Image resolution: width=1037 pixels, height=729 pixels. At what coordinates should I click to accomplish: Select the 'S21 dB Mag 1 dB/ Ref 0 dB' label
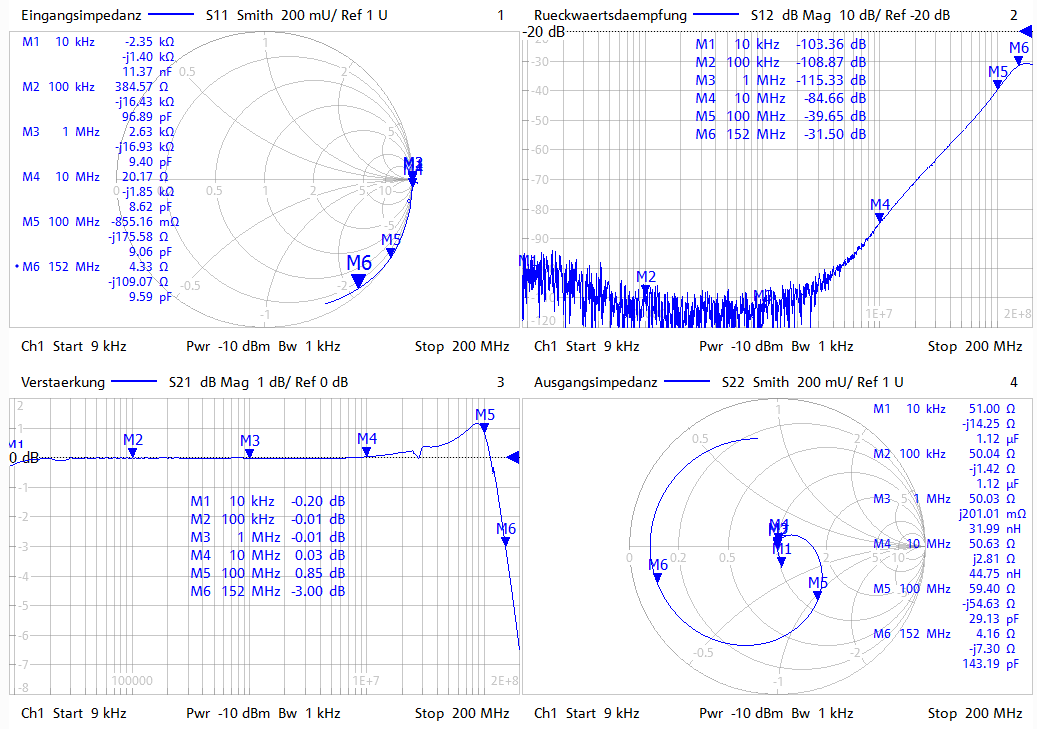pos(258,382)
